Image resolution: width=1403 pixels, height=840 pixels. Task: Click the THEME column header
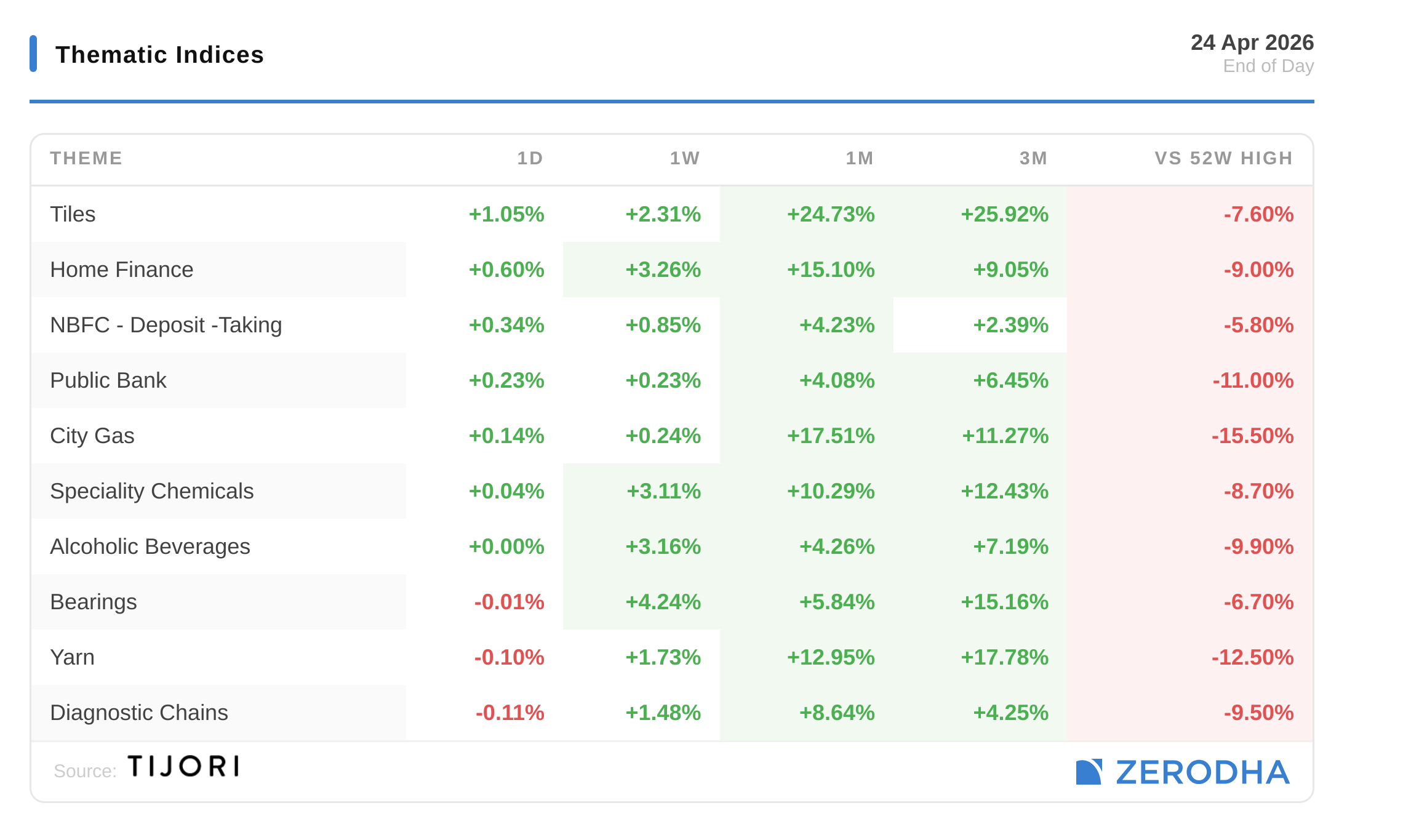[x=86, y=159]
